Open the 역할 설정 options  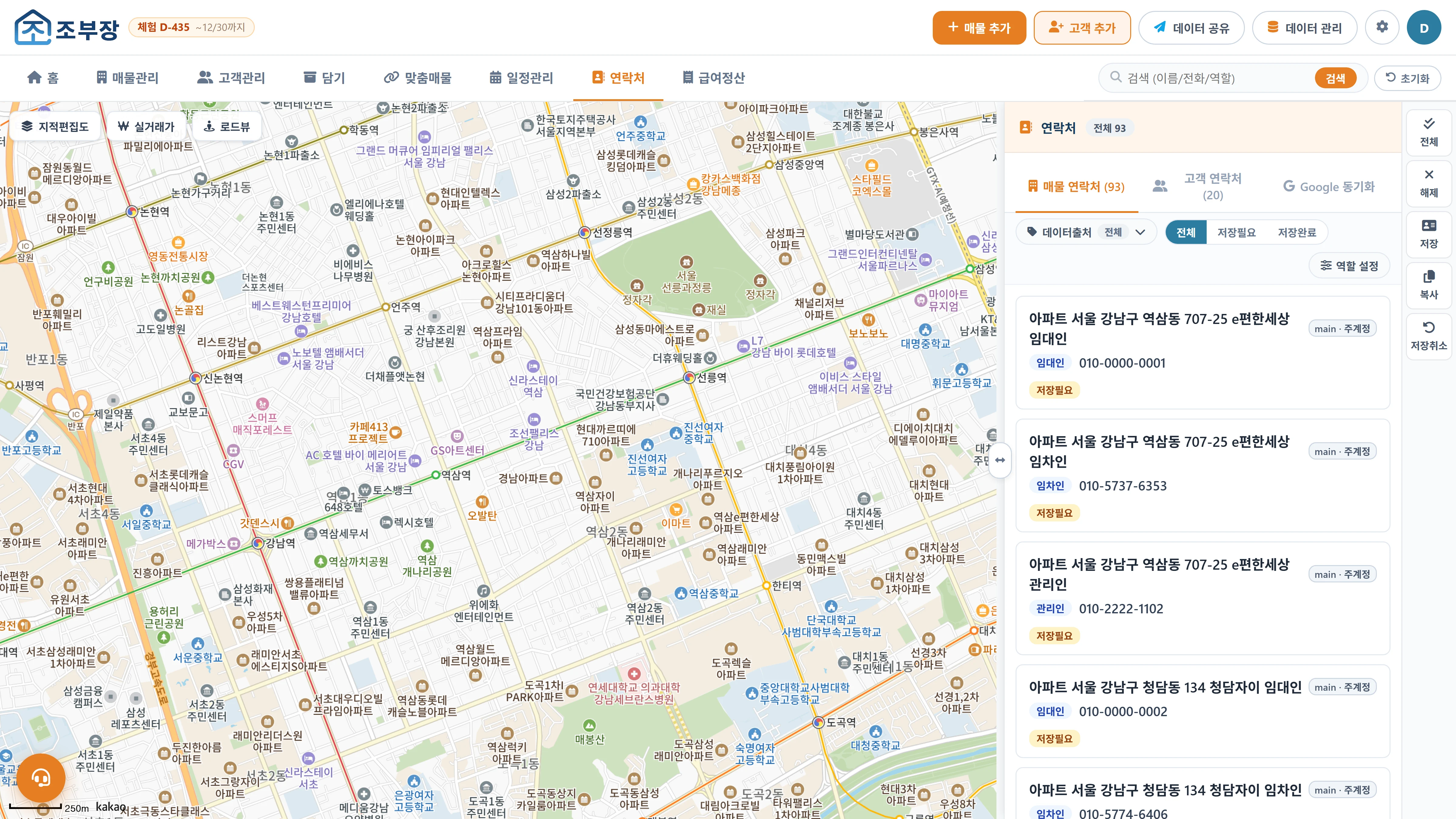pyautogui.click(x=1349, y=266)
